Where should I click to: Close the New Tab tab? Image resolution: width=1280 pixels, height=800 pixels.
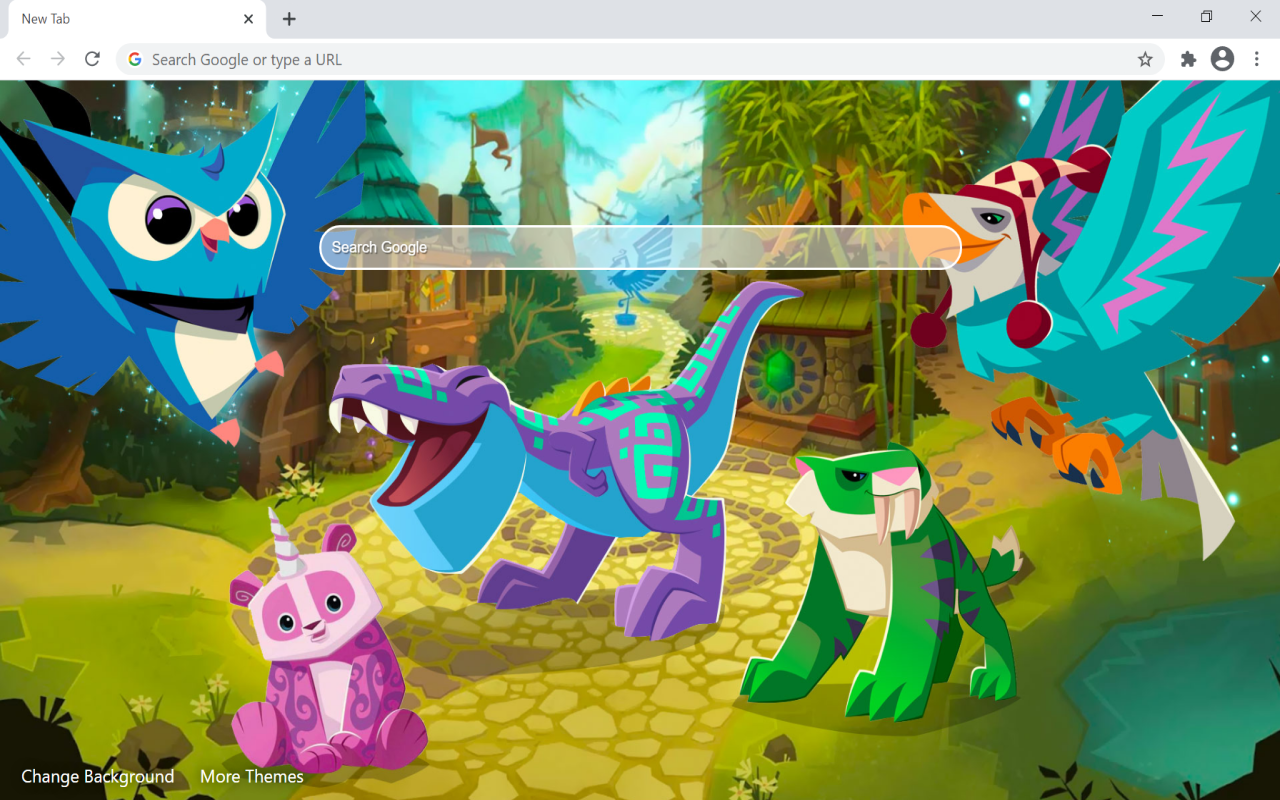coord(248,19)
